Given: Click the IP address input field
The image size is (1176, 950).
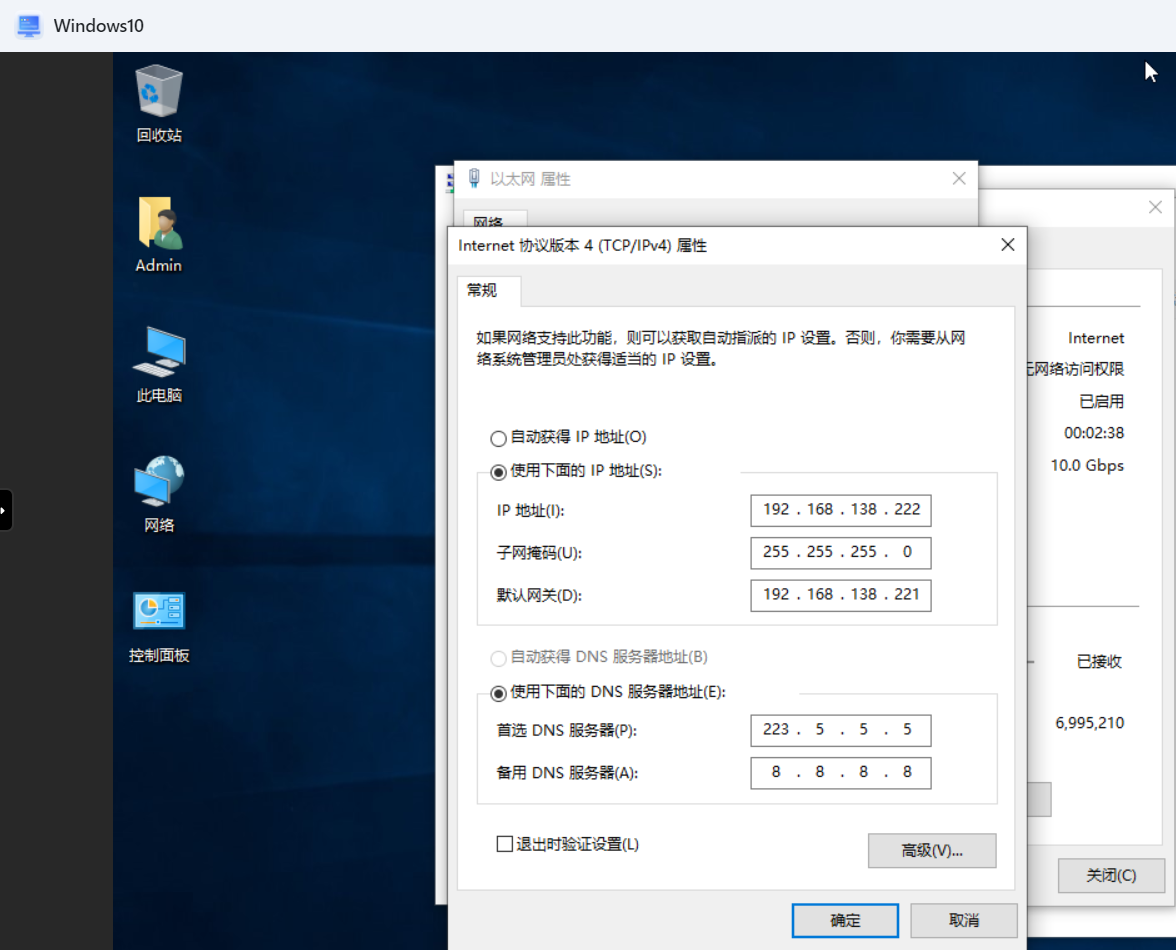Looking at the screenshot, I should click(840, 510).
